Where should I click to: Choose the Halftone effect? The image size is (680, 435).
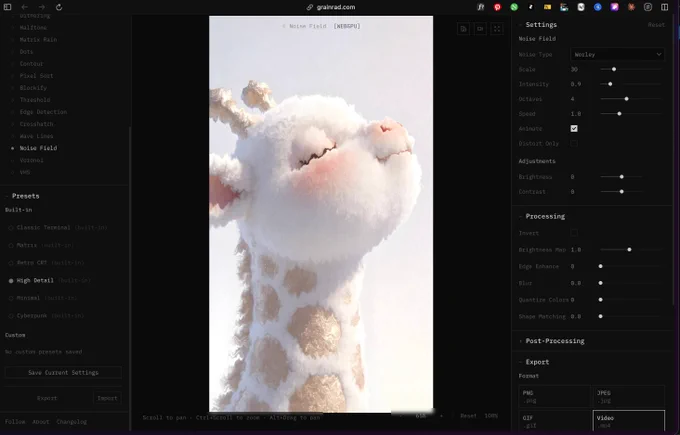coord(33,27)
